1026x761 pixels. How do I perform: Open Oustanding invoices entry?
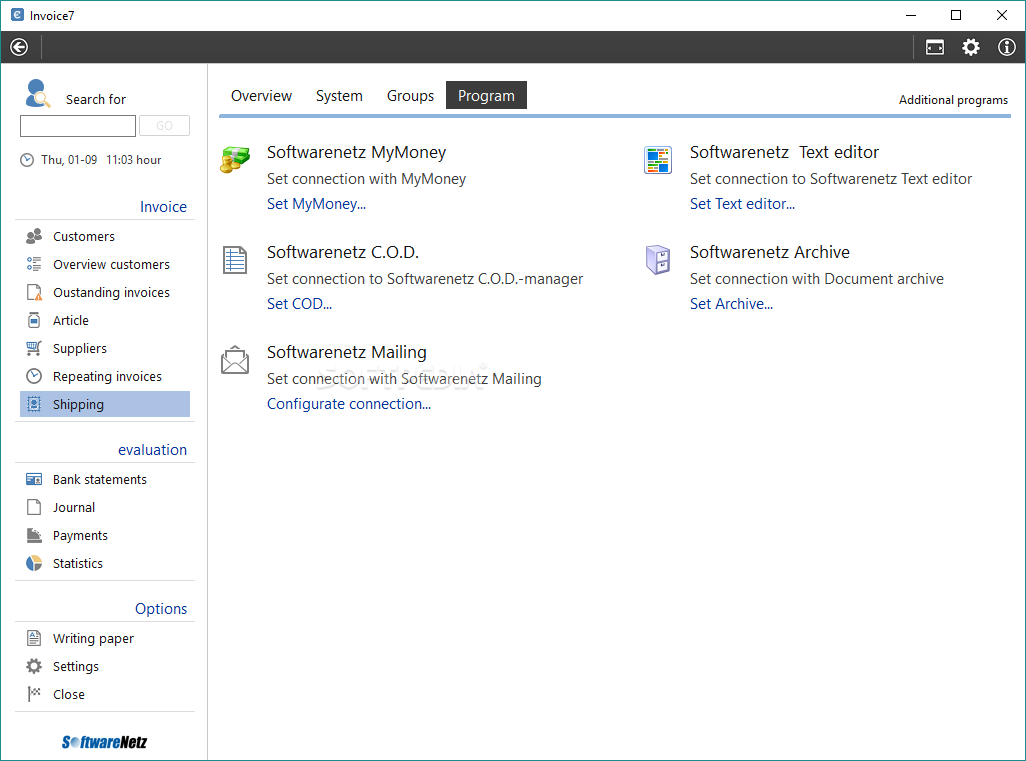pos(105,292)
